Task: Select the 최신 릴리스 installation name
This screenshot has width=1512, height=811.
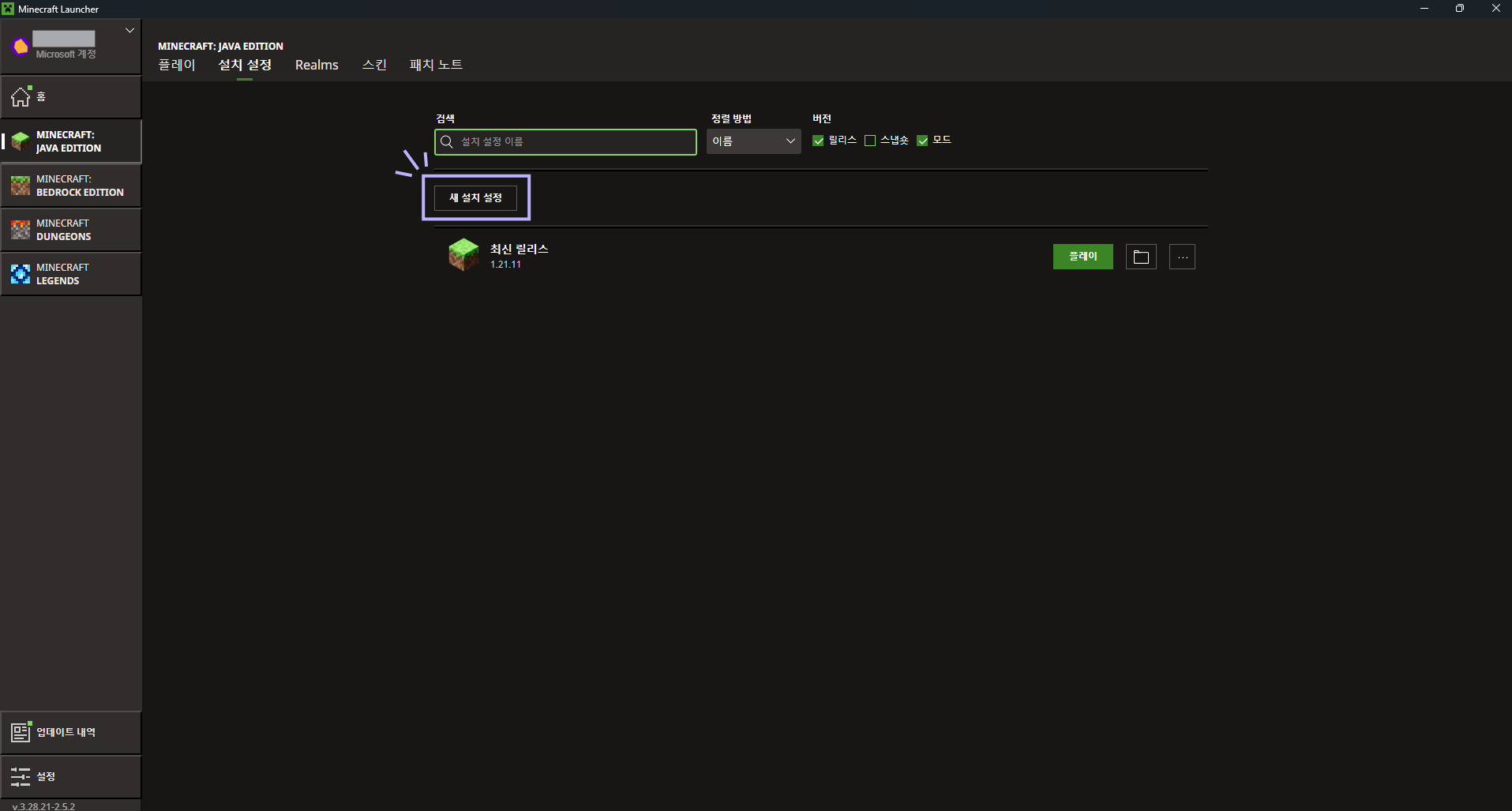Action: 520,249
